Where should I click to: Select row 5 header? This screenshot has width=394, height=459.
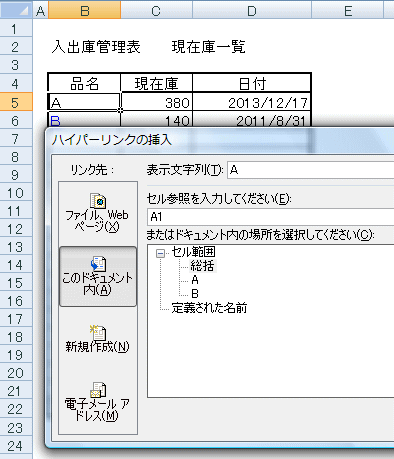tap(16, 102)
